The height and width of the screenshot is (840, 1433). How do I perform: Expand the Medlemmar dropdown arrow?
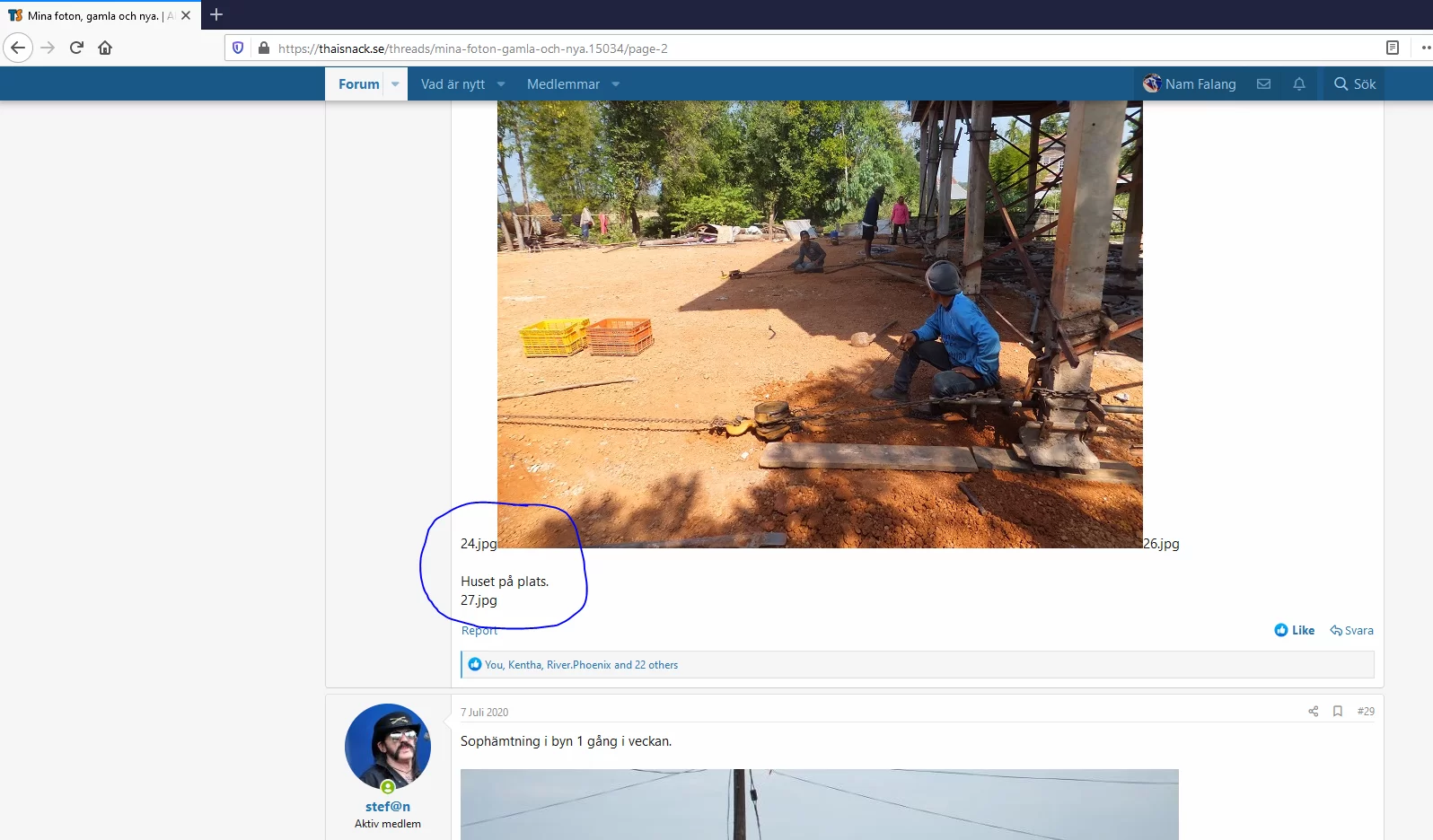click(x=616, y=84)
